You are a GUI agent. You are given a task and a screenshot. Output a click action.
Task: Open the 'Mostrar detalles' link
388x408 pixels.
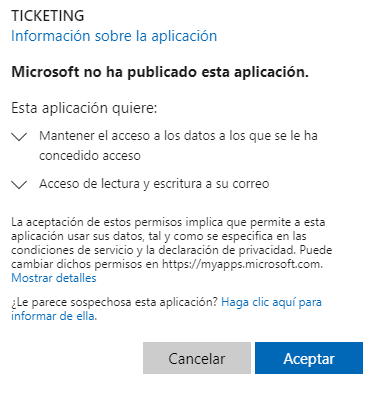click(54, 278)
